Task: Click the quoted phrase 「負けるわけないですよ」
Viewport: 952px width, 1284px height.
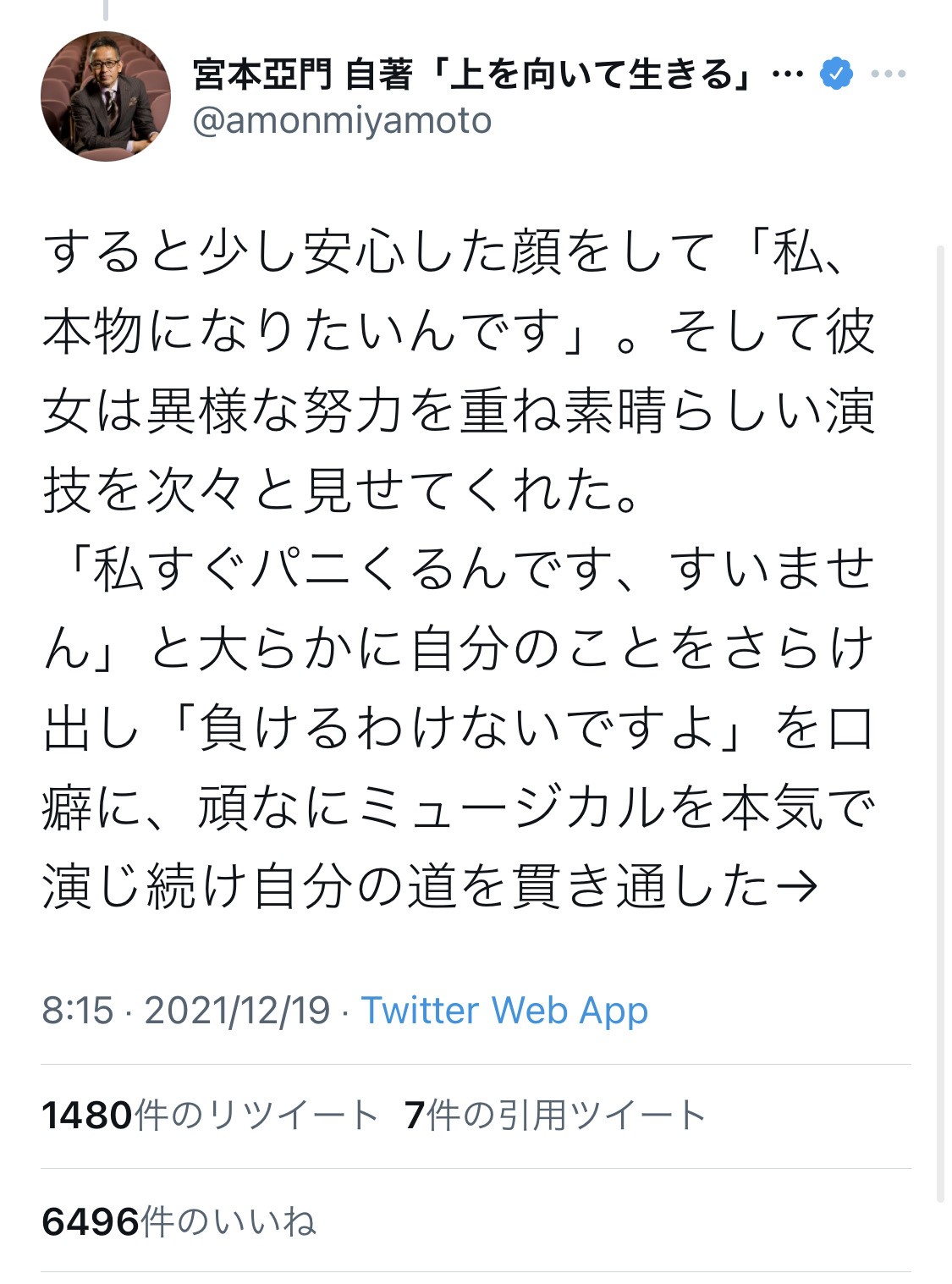Action: pos(459,728)
